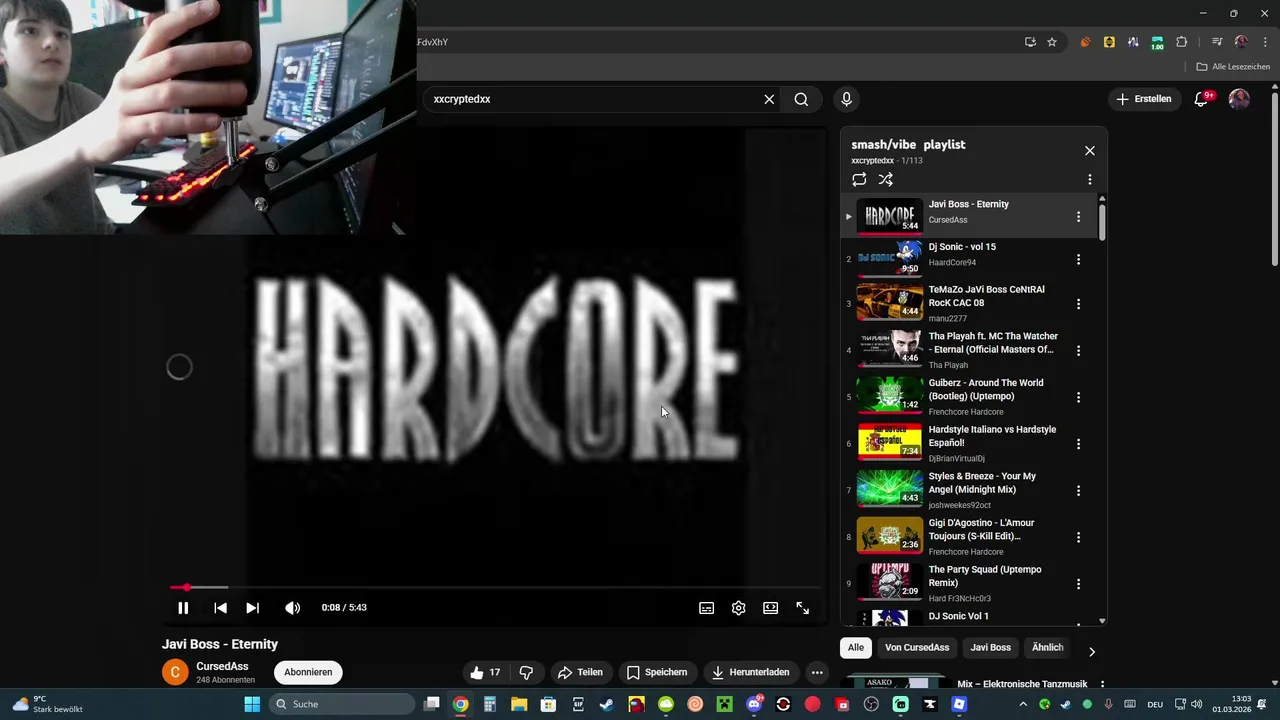Image resolution: width=1280 pixels, height=720 pixels.
Task: Play Dj Sonic - vol 15 thumbnail
Action: [x=890, y=257]
